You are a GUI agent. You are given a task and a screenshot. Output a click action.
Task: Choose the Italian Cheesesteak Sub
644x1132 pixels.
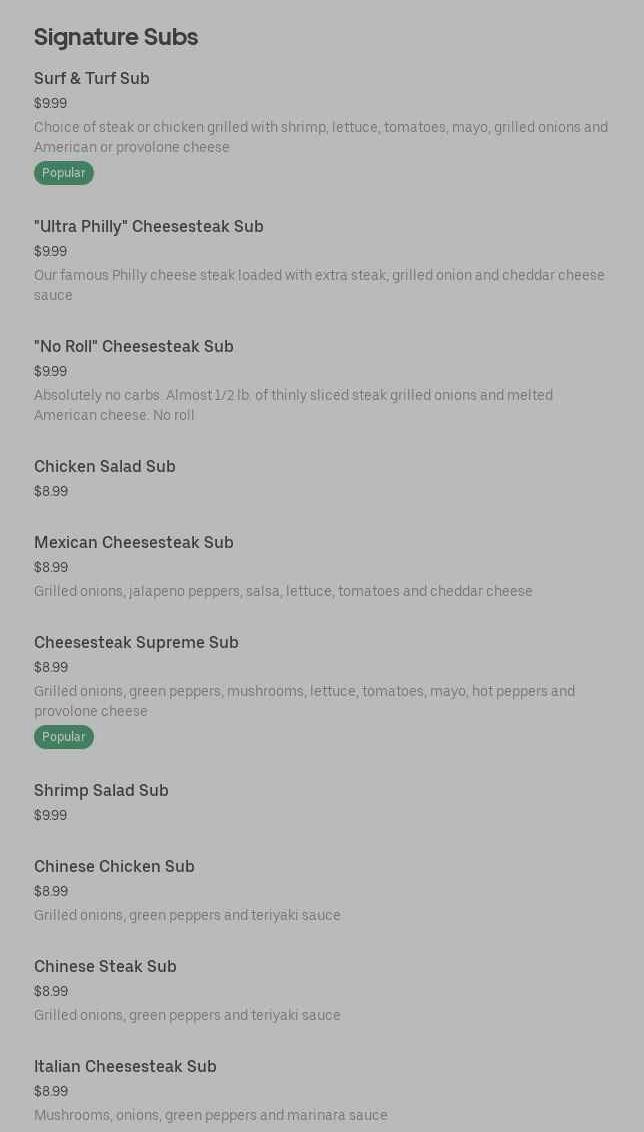point(125,1067)
